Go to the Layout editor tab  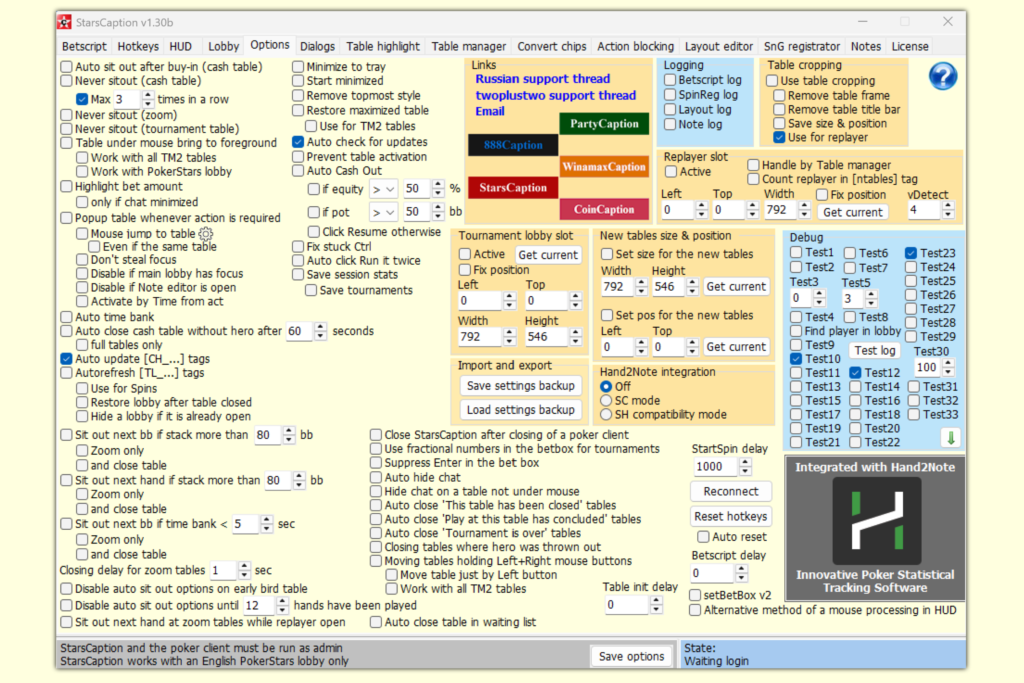click(718, 46)
